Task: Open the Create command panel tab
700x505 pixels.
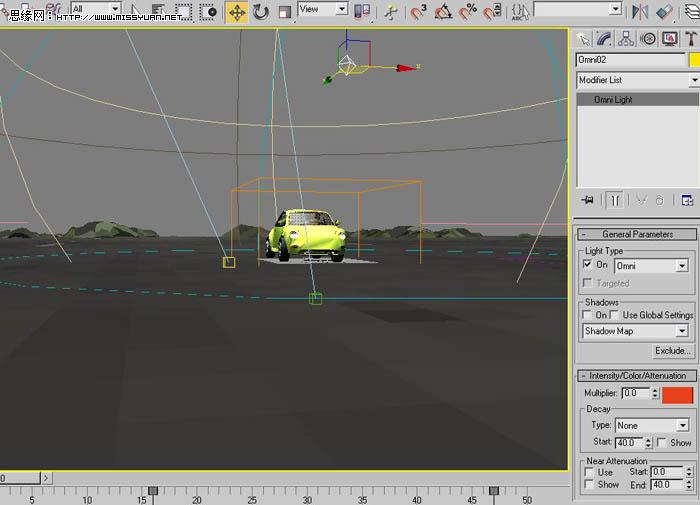Action: [583, 39]
